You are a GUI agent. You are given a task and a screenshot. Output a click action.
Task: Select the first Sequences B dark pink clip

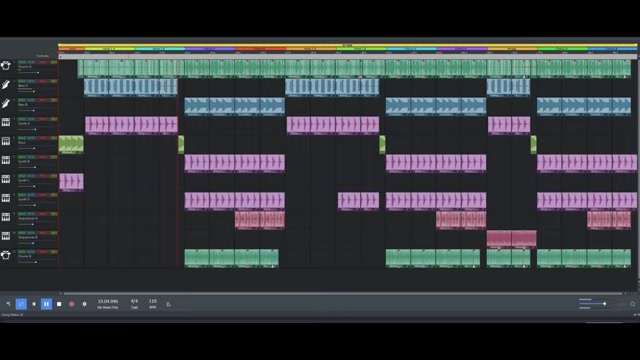[x=499, y=239]
